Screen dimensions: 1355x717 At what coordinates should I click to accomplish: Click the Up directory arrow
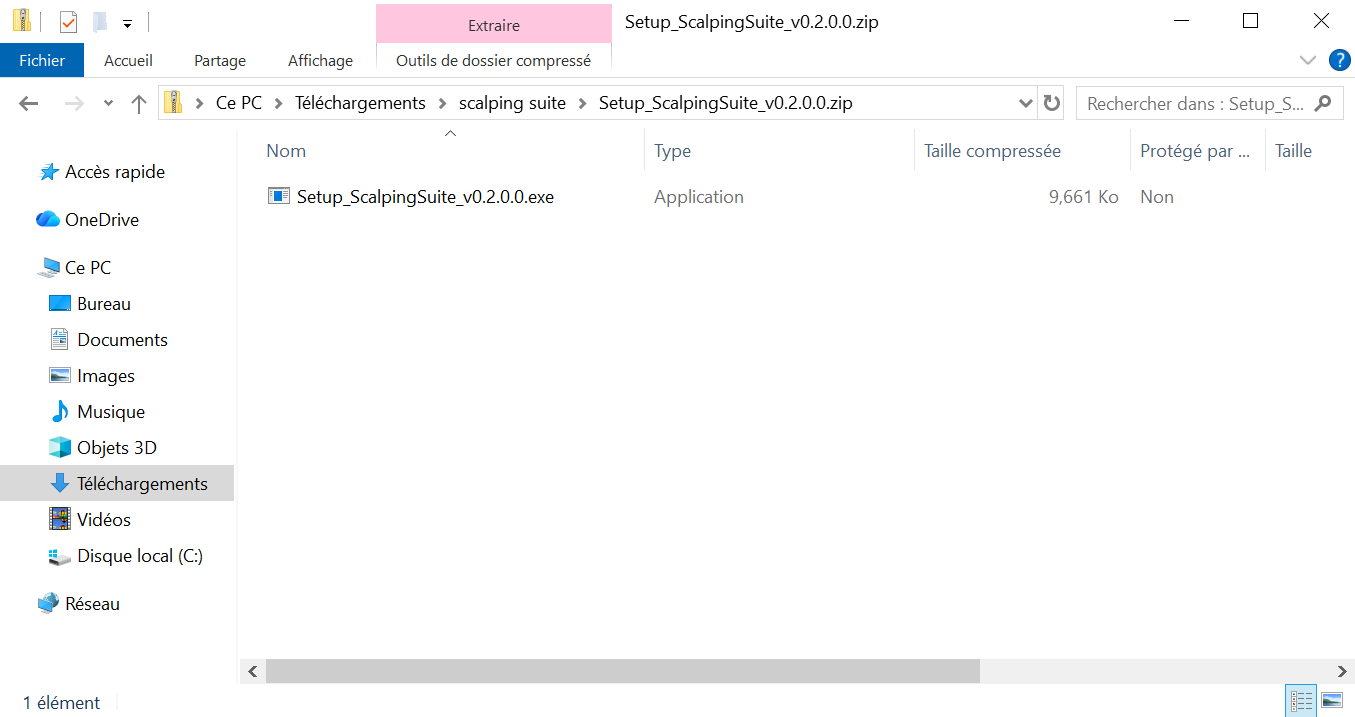(139, 103)
